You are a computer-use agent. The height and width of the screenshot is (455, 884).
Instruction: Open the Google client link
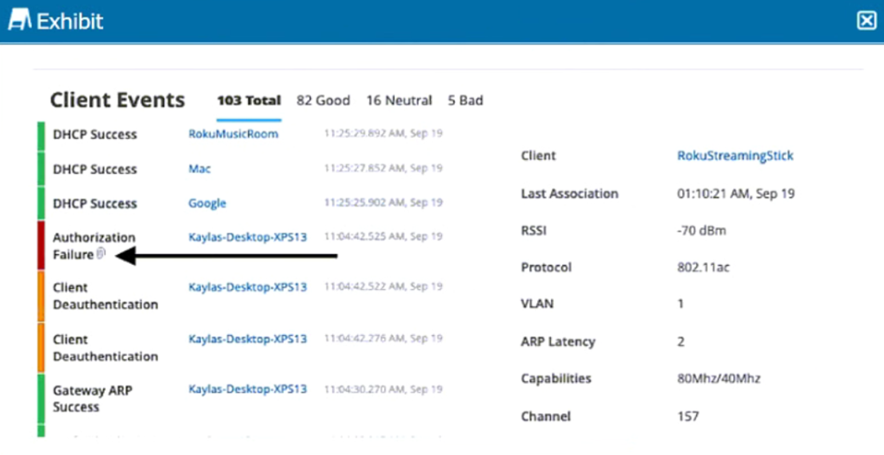(207, 203)
